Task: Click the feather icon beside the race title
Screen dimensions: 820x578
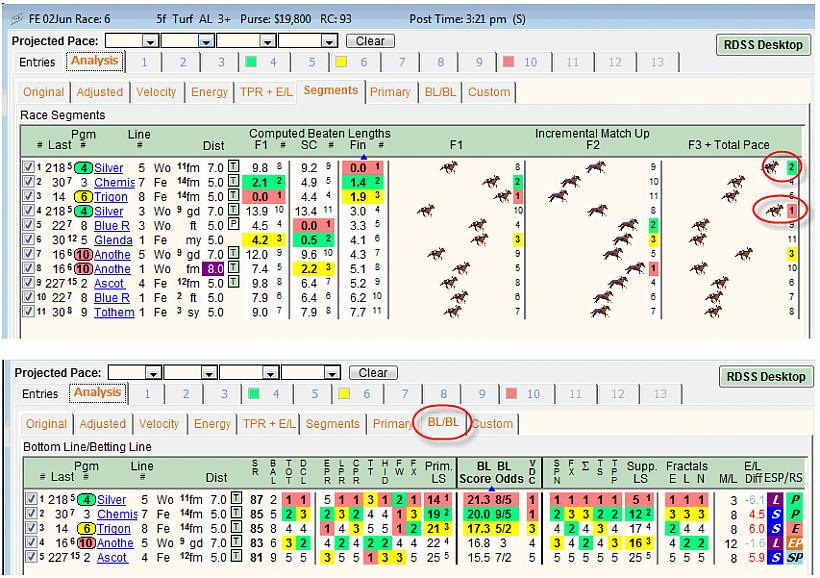Action: tap(16, 19)
